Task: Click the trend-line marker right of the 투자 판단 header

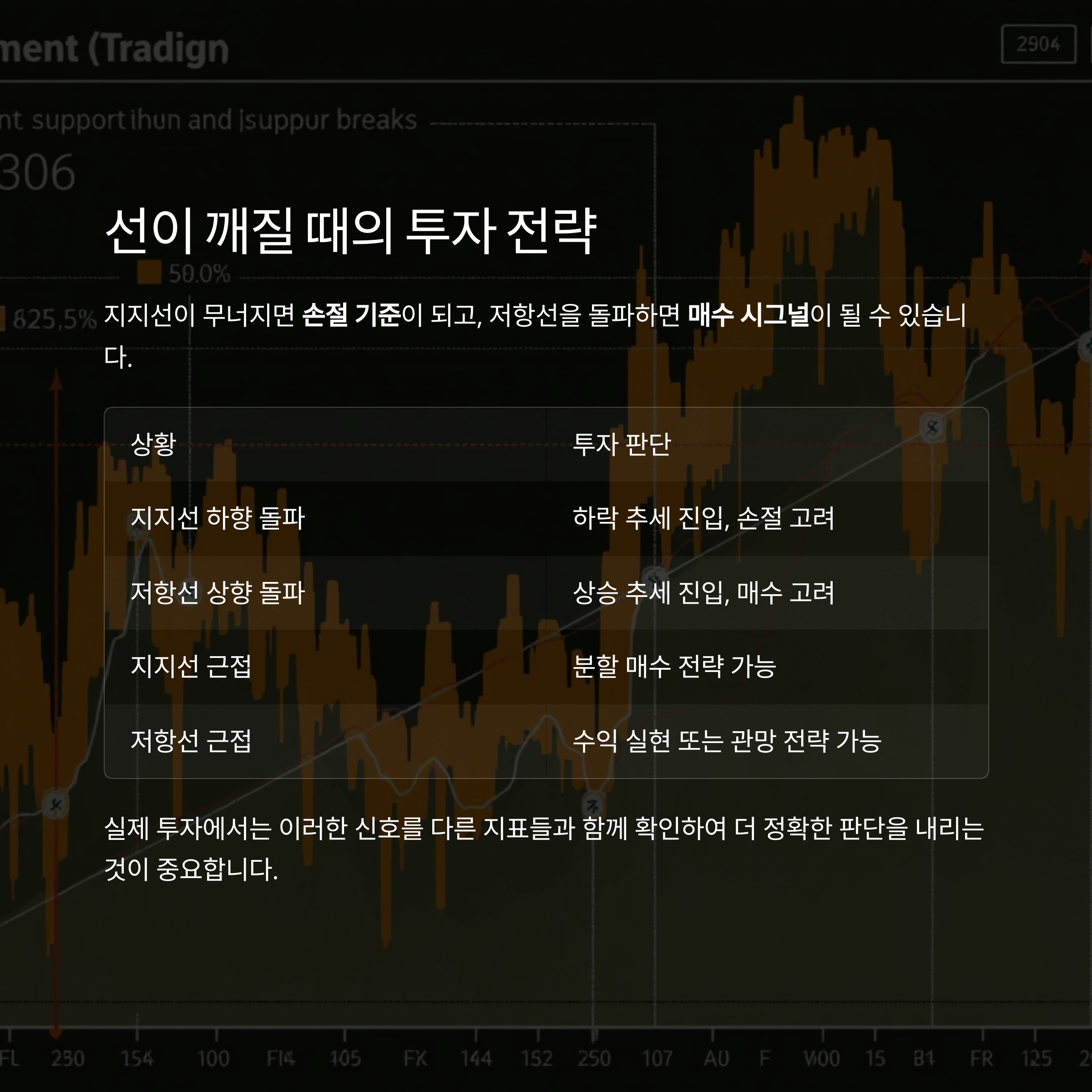Action: [932, 428]
